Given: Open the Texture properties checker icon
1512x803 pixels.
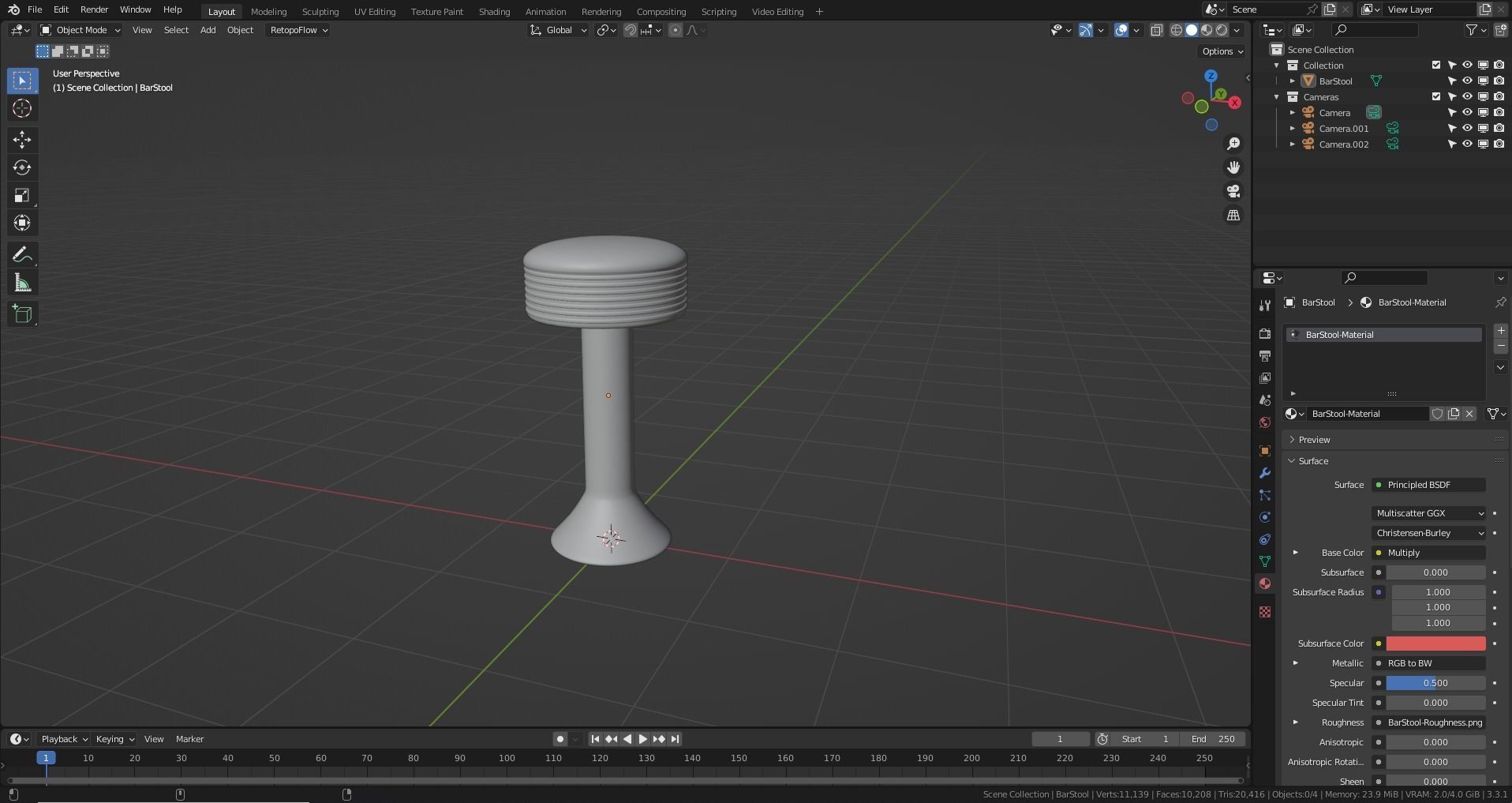Looking at the screenshot, I should [1265, 612].
